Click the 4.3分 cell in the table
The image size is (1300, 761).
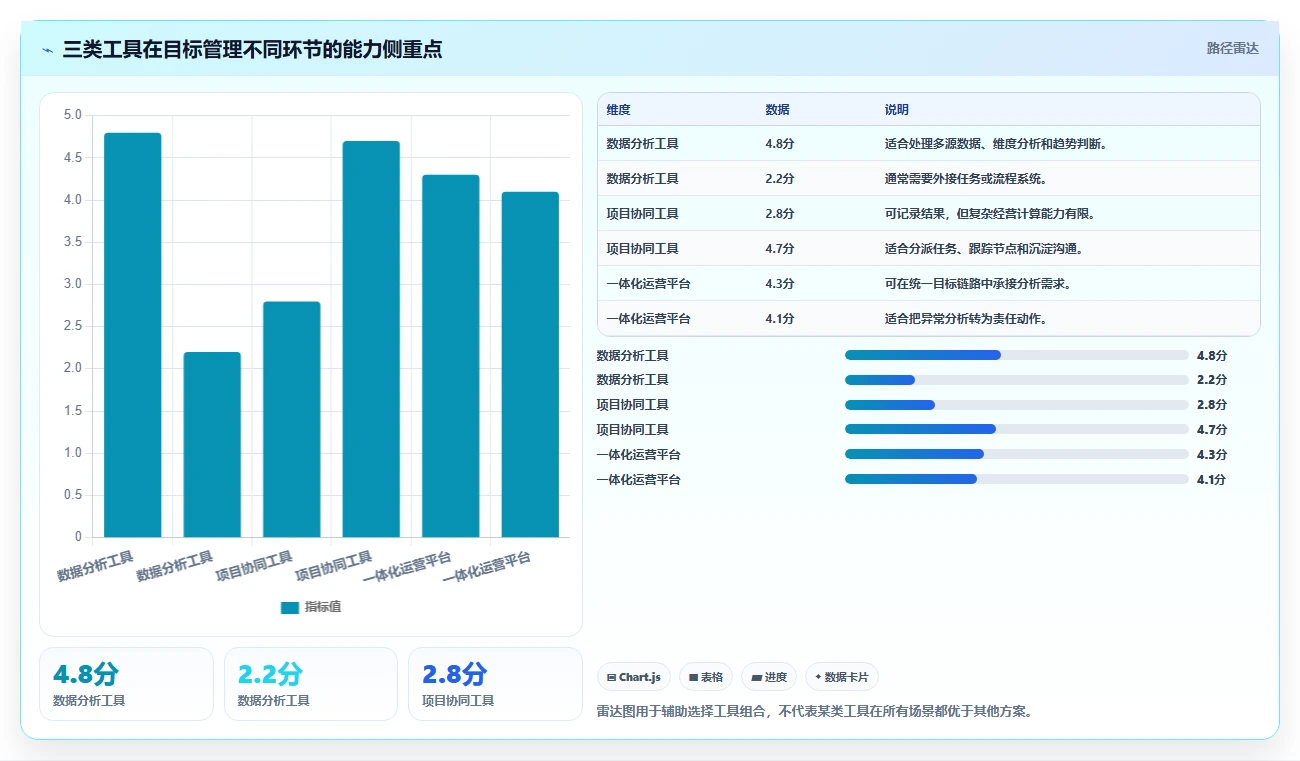pyautogui.click(x=780, y=284)
